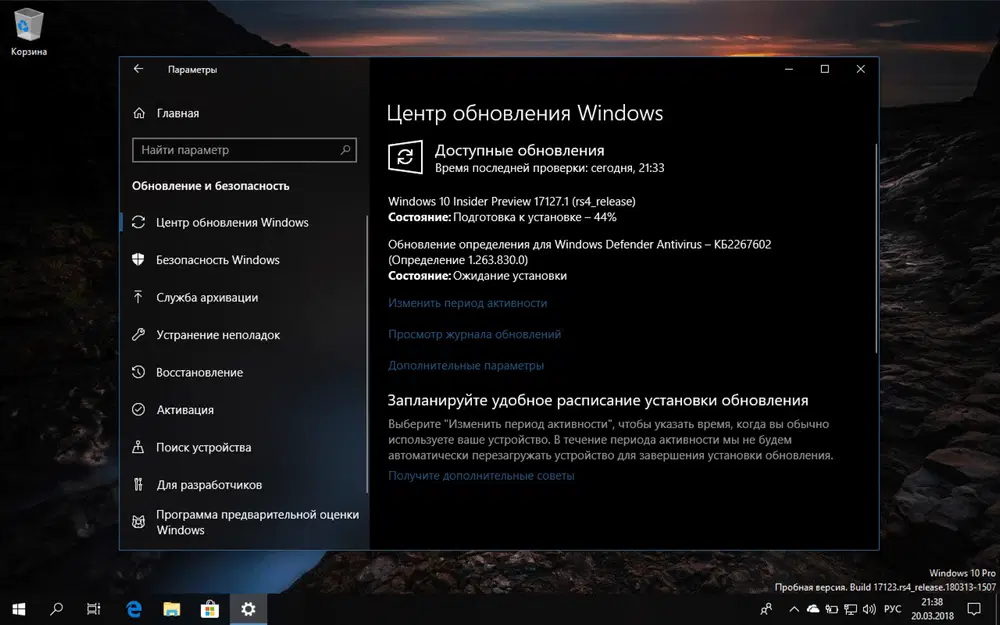Click the Доступные обновления status heading
Viewport: 1000px width, 625px height.
click(519, 151)
